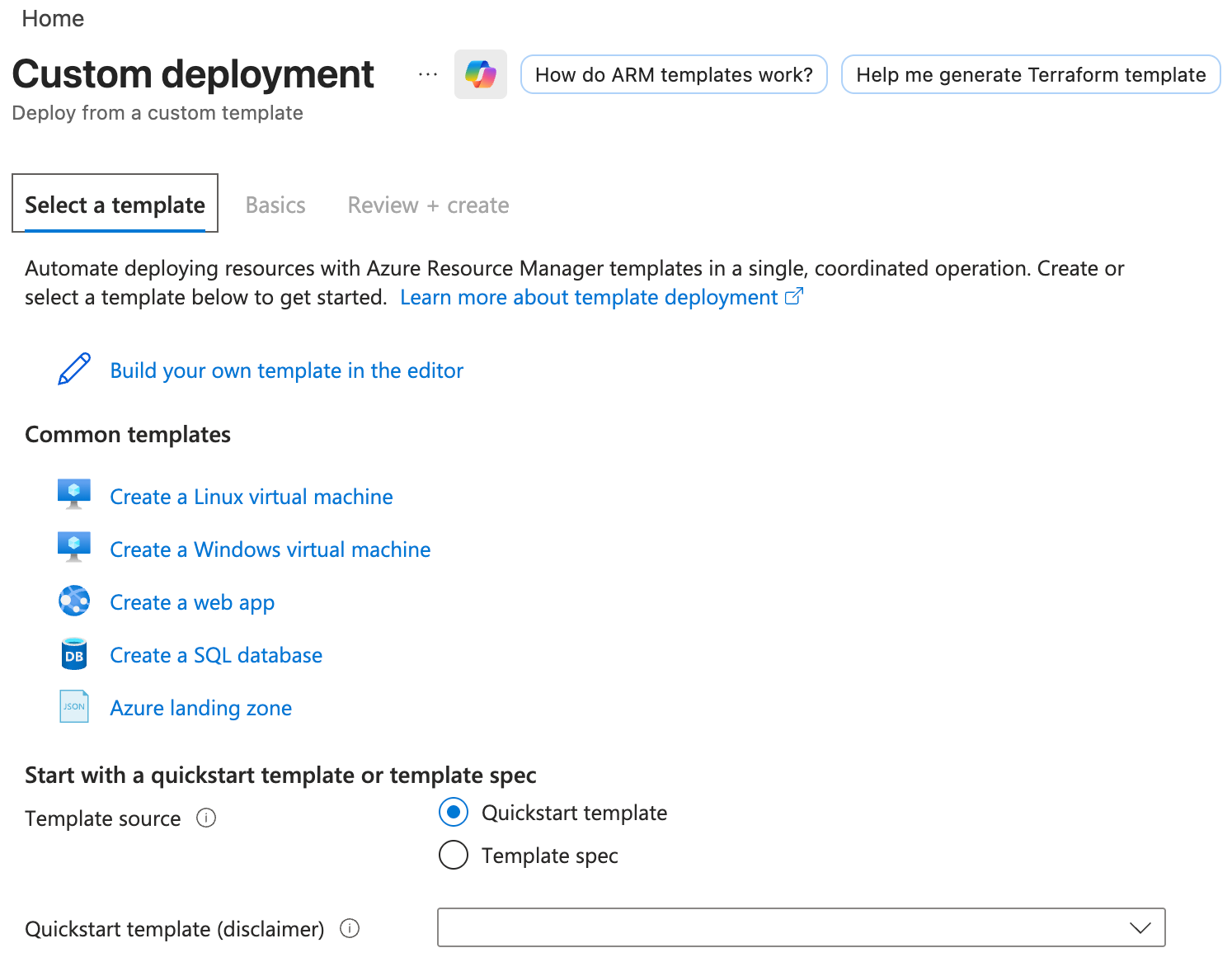The height and width of the screenshot is (962, 1232).
Task: Go to Home breadcrumb
Action: point(53,18)
